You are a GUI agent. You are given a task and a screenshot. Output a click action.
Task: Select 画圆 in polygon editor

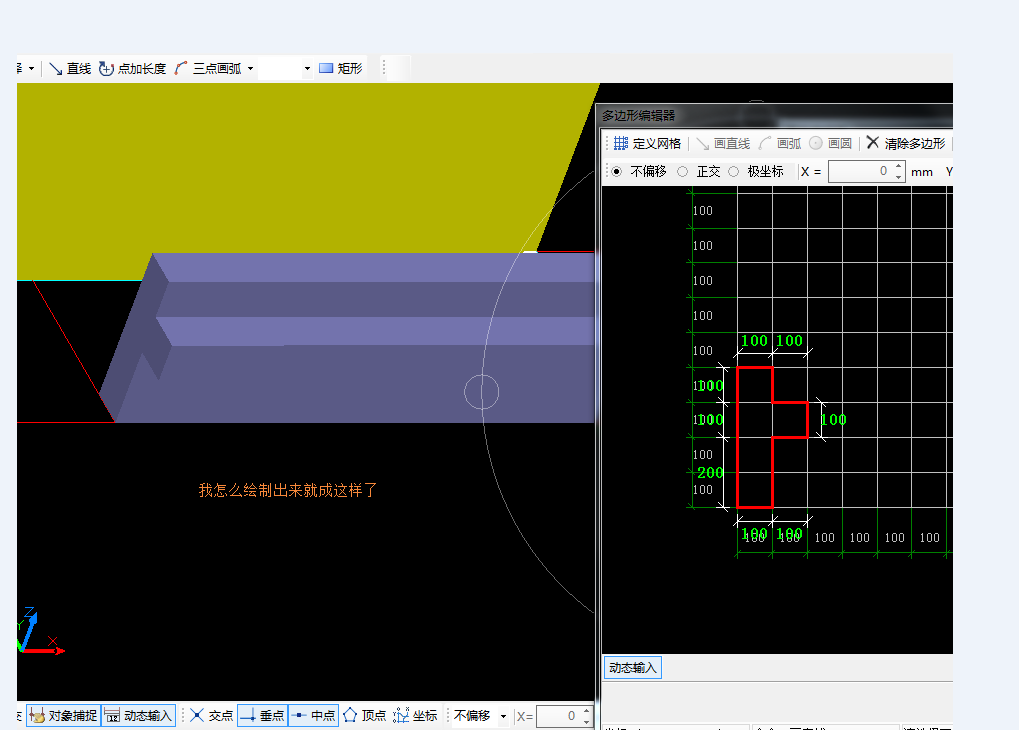[831, 143]
